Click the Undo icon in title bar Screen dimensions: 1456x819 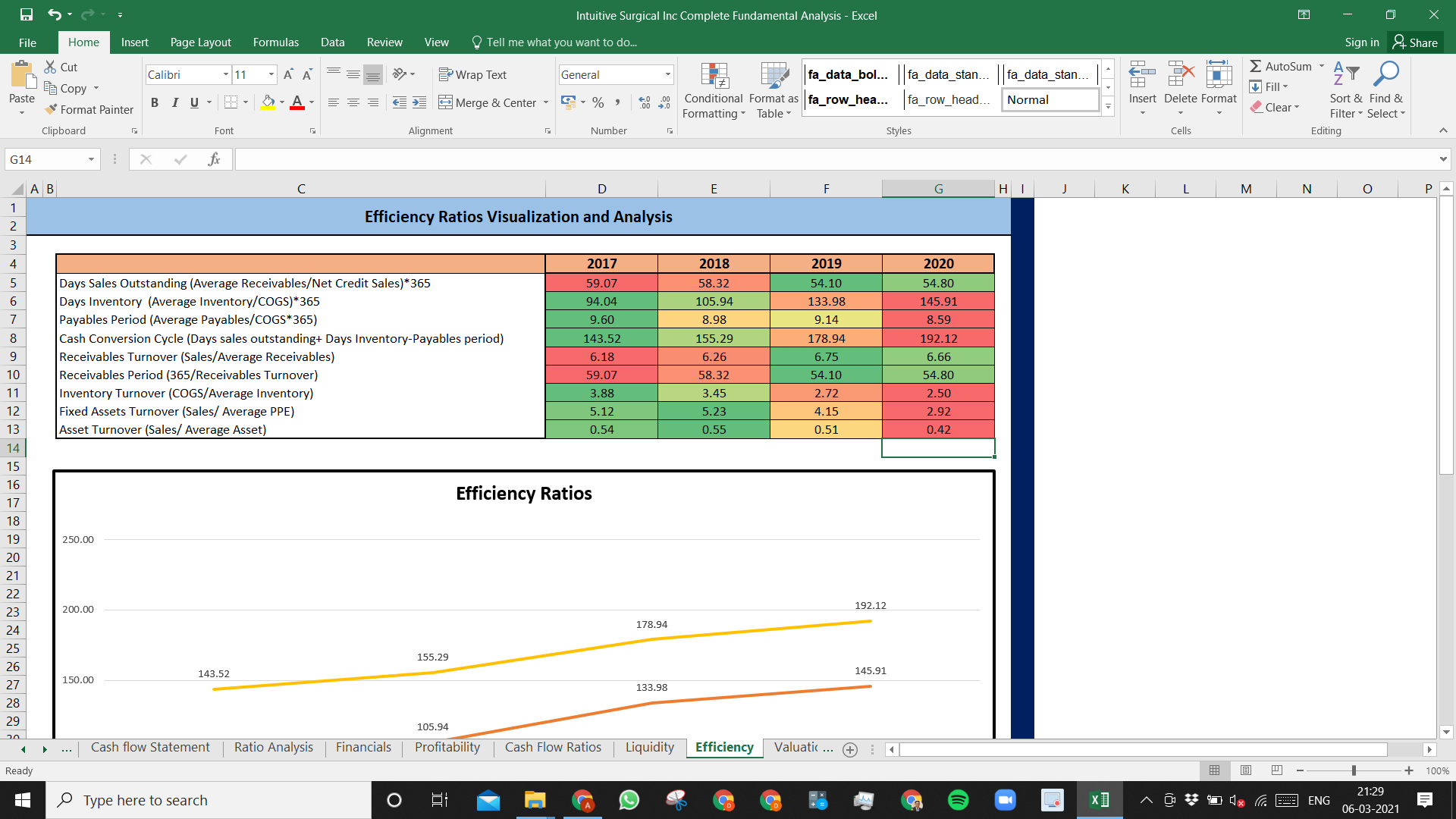pos(54,14)
